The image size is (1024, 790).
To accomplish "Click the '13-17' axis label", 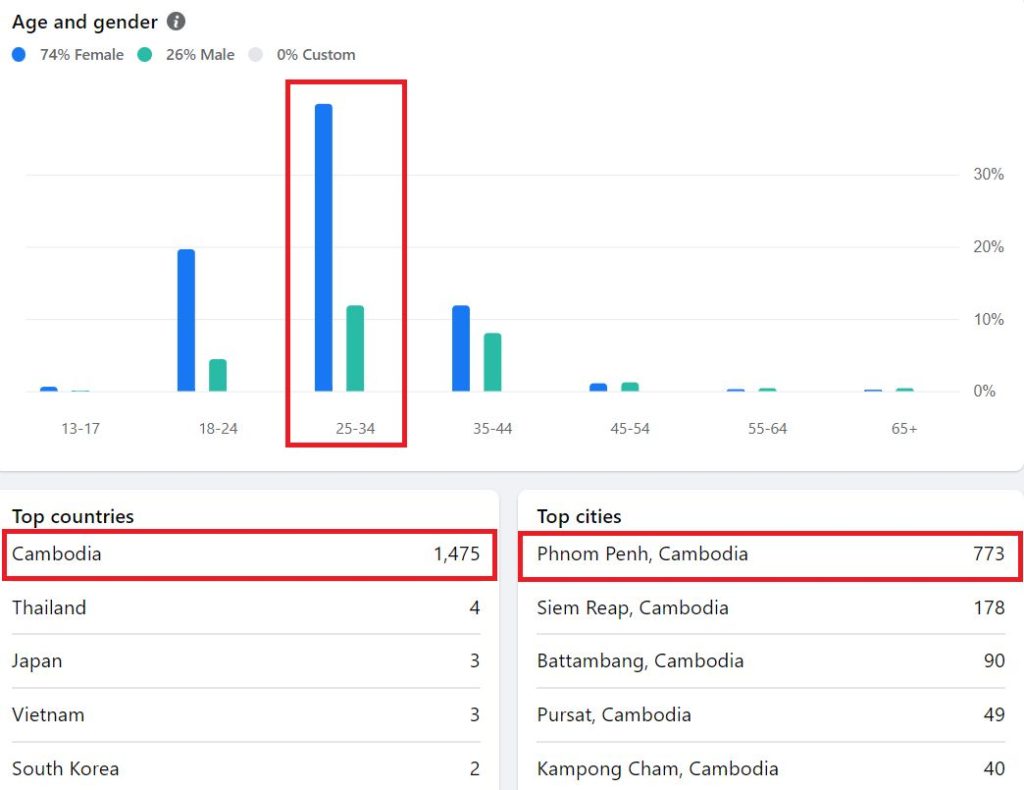I will click(x=80, y=429).
